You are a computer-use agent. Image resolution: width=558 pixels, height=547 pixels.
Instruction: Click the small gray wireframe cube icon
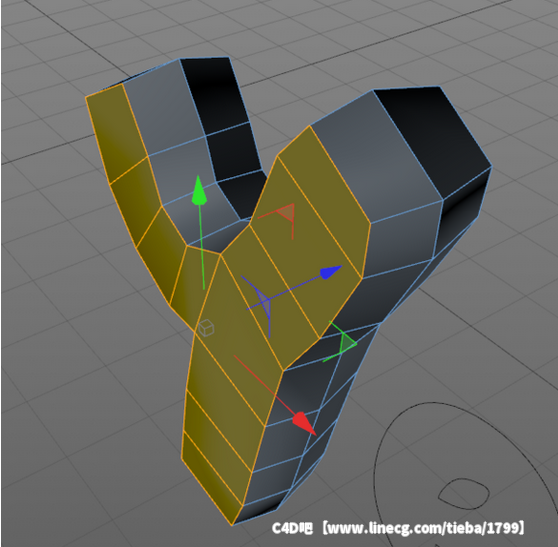click(206, 328)
